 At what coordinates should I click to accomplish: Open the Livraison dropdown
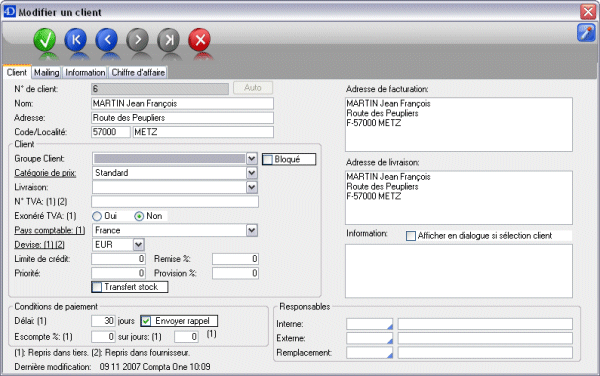coord(251,187)
